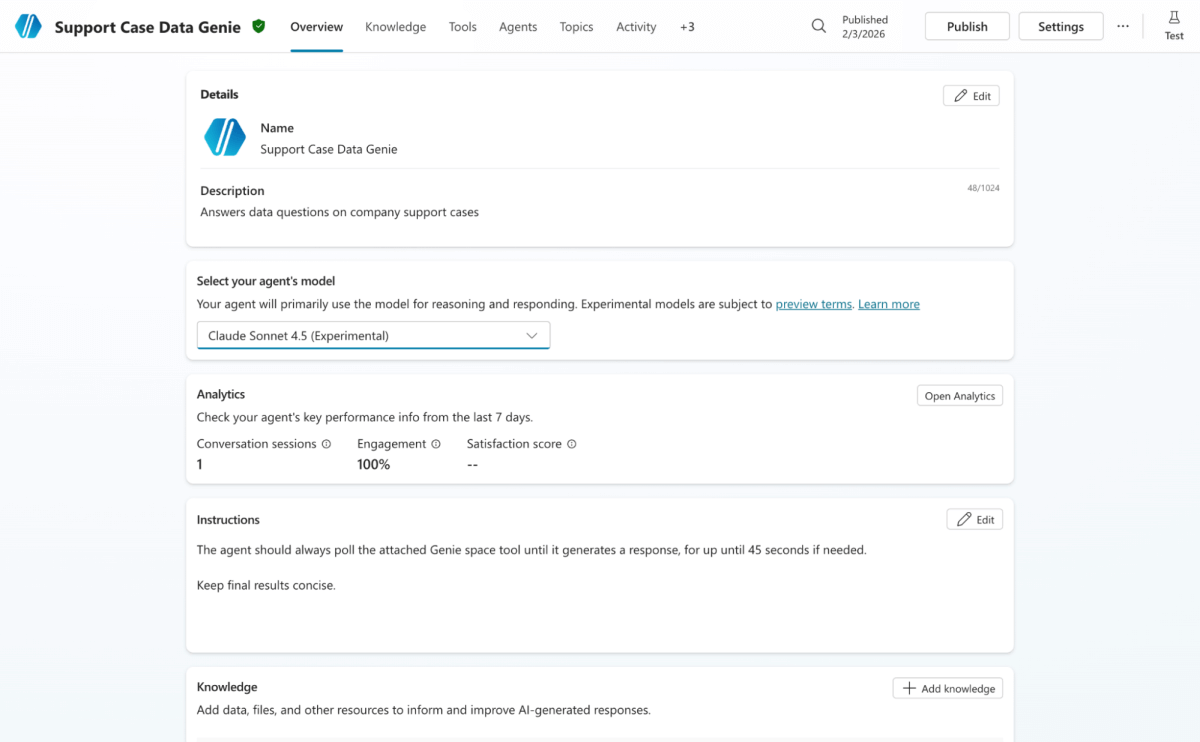Viewport: 1200px width, 742px height.
Task: Click the info icon next to Conversation sessions
Action: click(327, 444)
